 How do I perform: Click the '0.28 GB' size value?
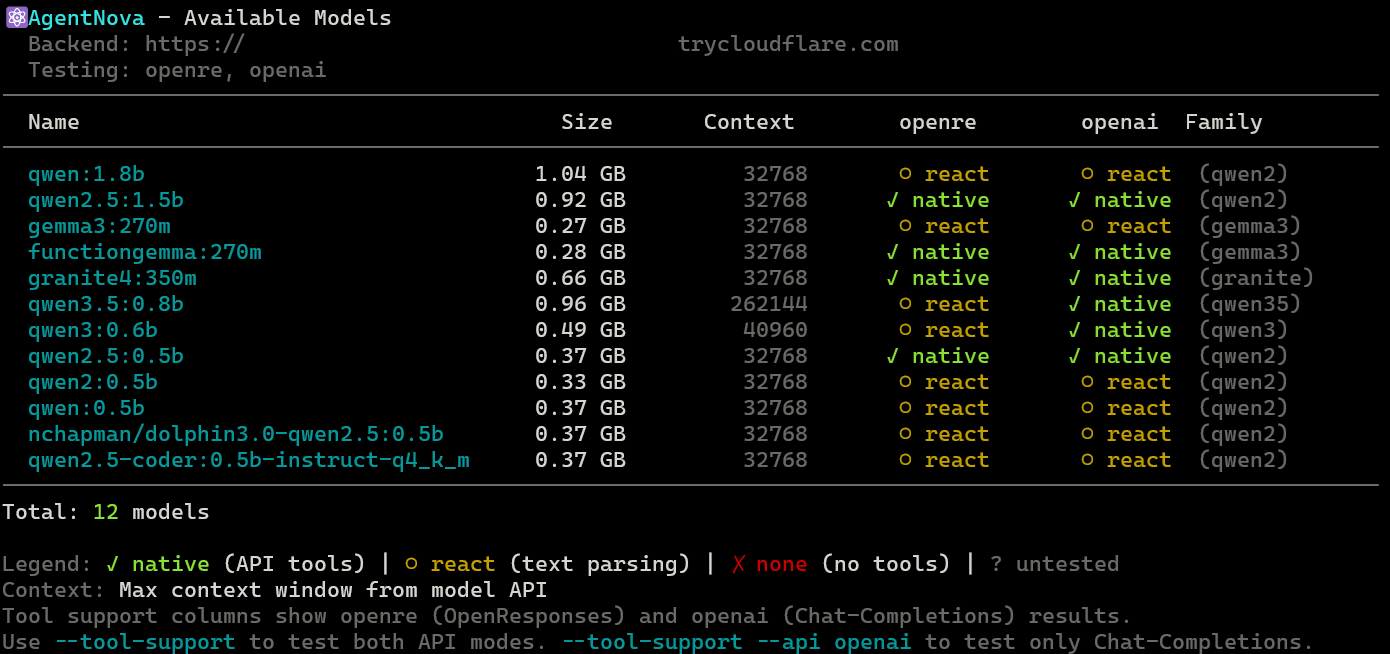pos(580,252)
